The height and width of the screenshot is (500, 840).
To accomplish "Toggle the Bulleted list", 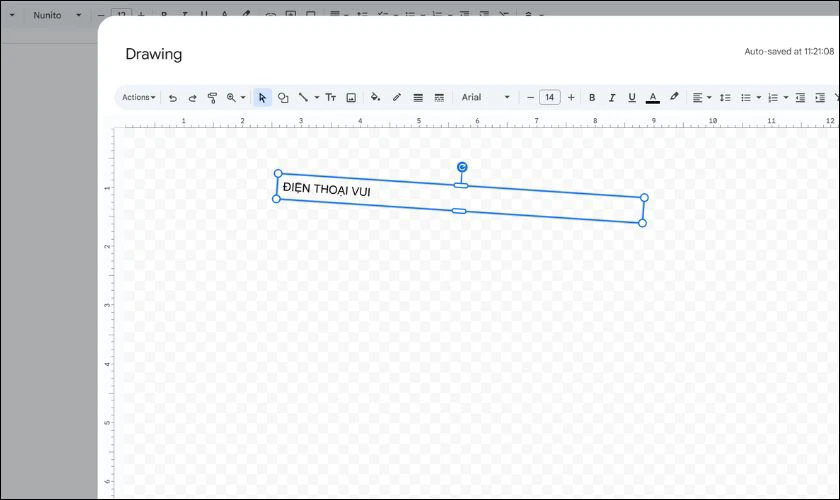I will [746, 98].
